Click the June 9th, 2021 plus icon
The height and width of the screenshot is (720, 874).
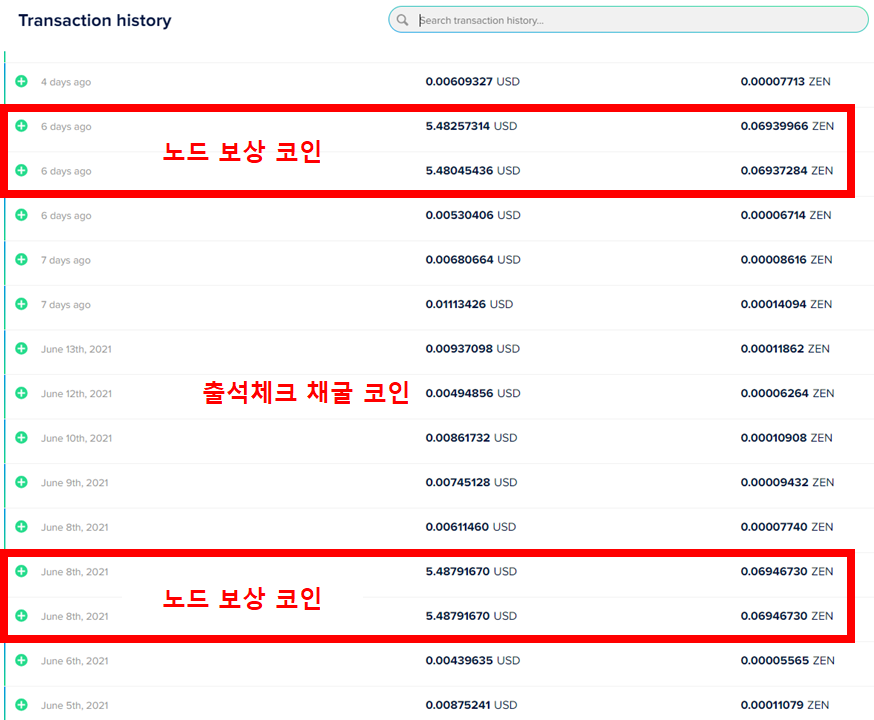[21, 483]
